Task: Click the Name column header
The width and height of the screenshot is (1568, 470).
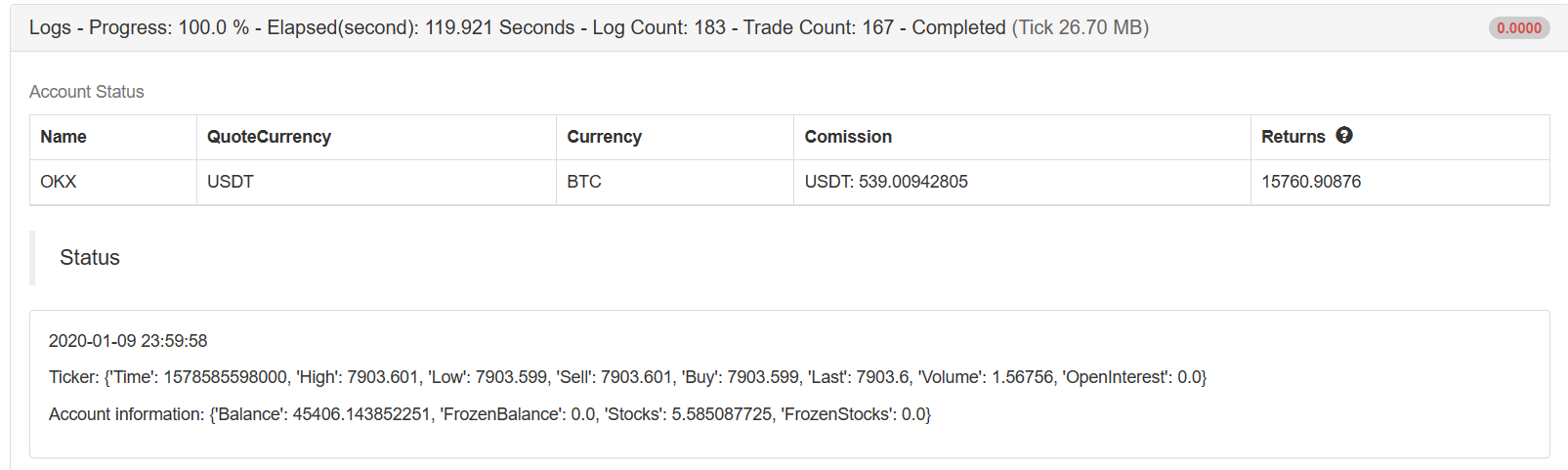Action: (x=64, y=137)
